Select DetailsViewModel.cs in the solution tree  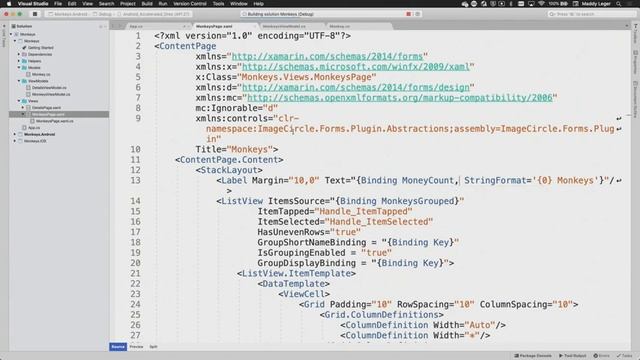coord(49,87)
